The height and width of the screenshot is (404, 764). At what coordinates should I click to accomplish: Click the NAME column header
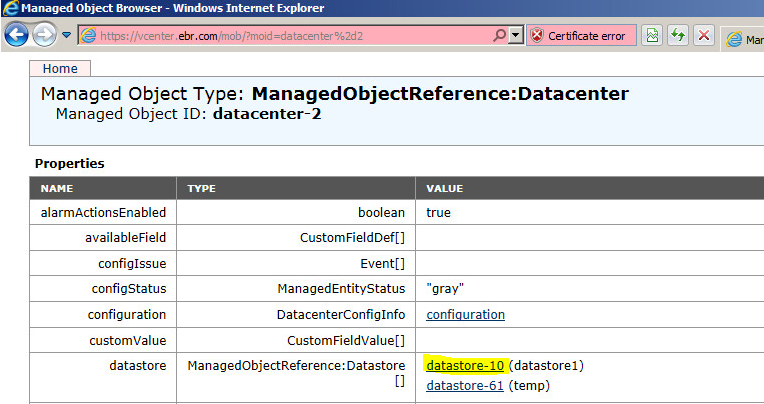pos(56,188)
